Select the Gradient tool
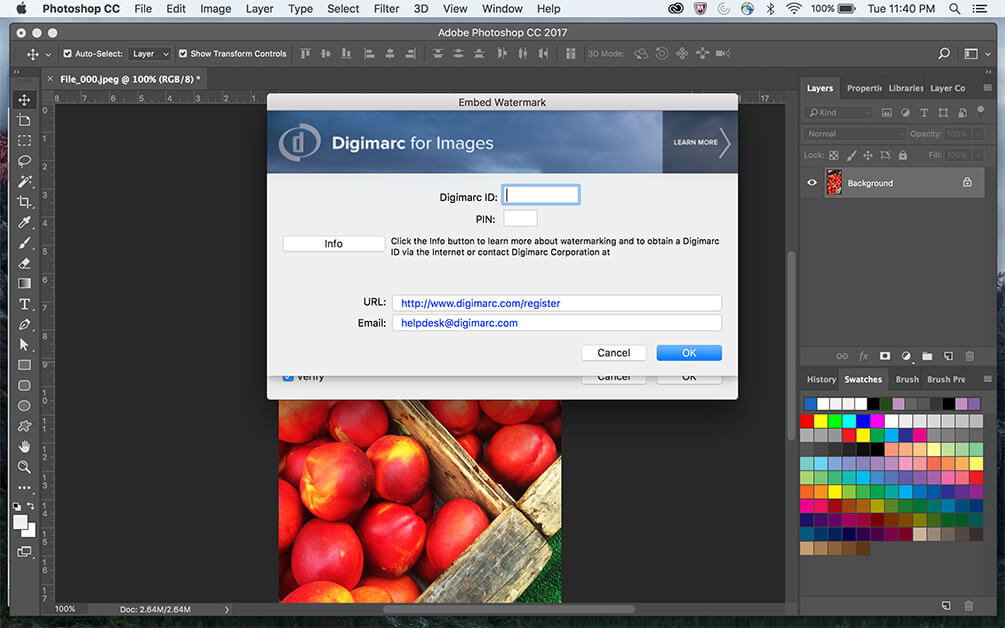This screenshot has height=628, width=1005. (x=24, y=283)
